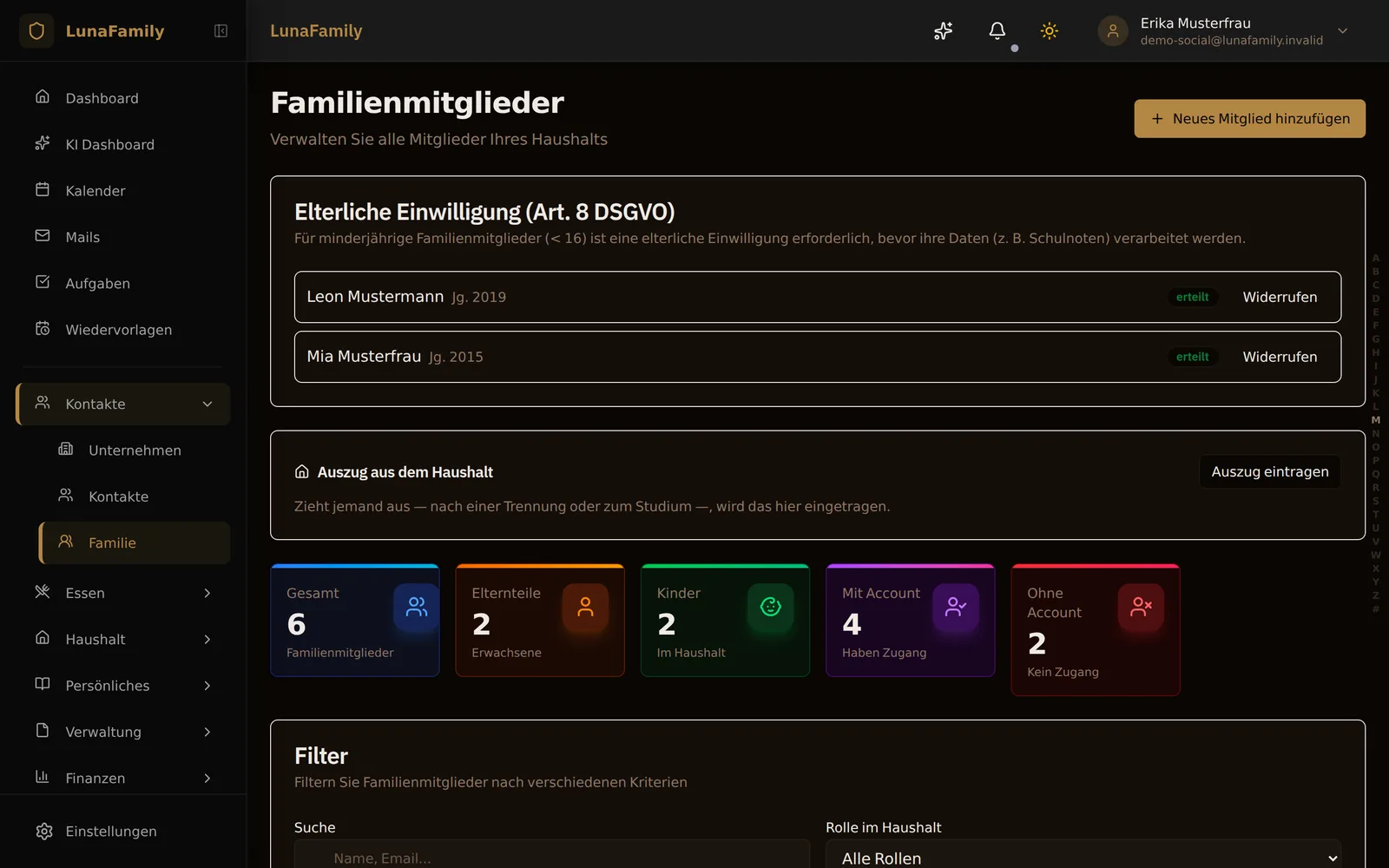Image resolution: width=1389 pixels, height=868 pixels.
Task: Open the Erika Musterfrau account menu chevron
Action: point(1343,31)
